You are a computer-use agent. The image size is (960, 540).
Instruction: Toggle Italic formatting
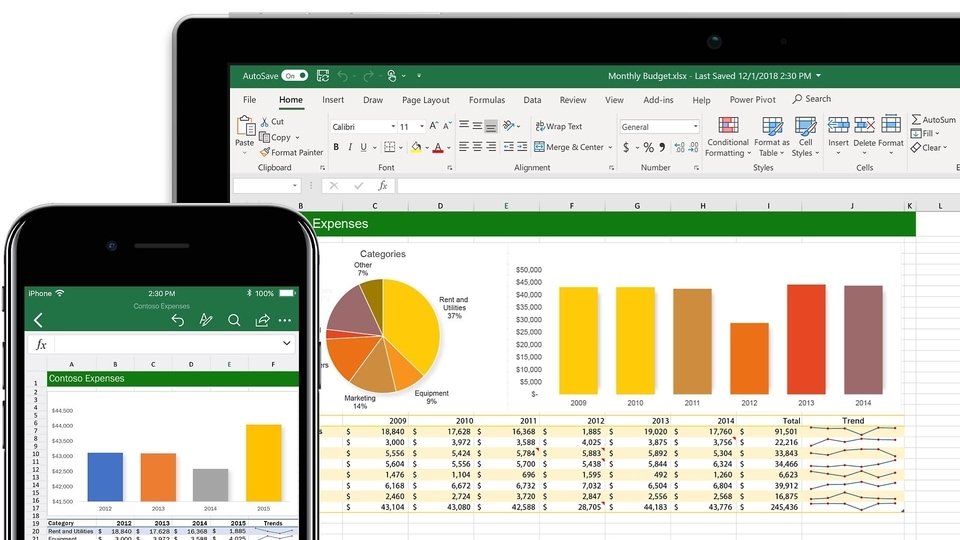(x=350, y=147)
